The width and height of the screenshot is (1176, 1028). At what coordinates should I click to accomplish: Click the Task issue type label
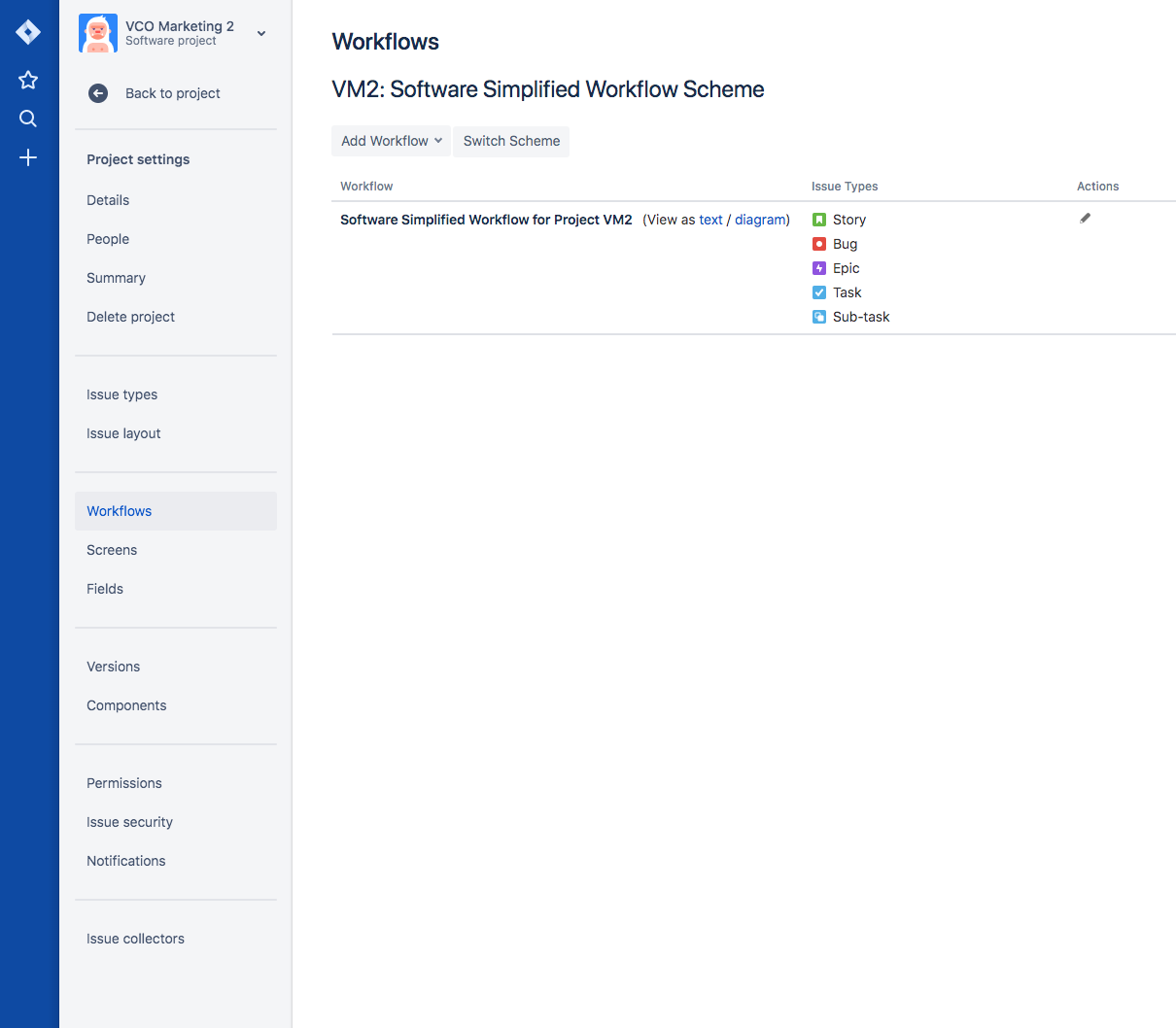click(x=847, y=292)
